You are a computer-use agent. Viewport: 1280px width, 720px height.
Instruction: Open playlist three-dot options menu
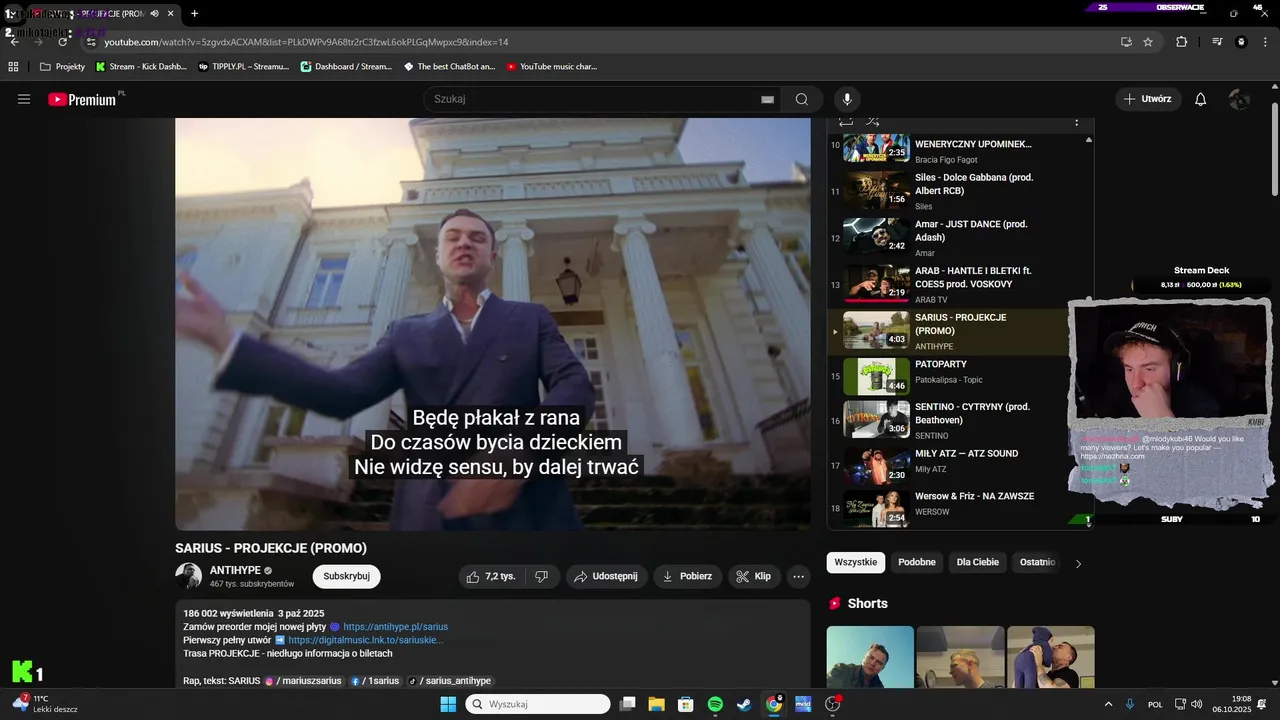point(1076,122)
